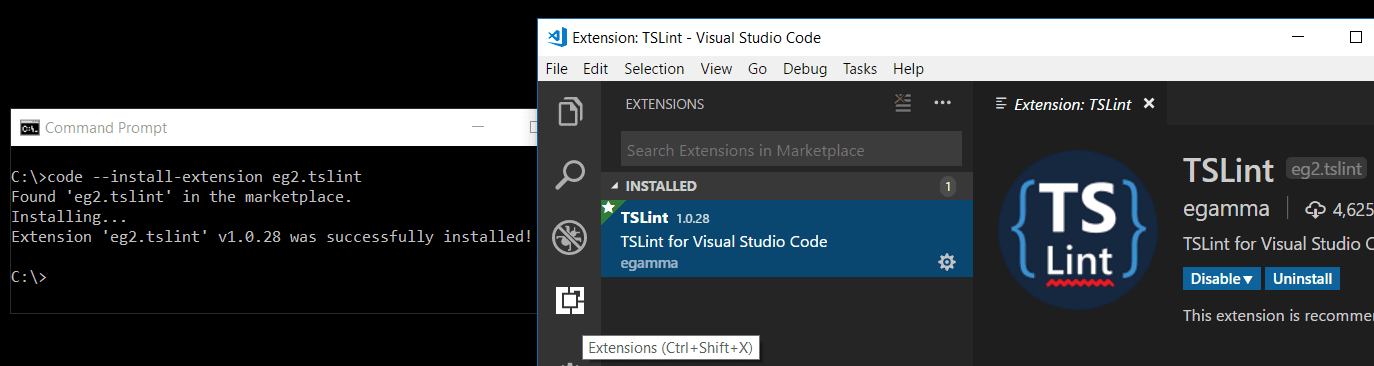The image size is (1374, 366).
Task: Open the Edit menu
Action: 596,69
